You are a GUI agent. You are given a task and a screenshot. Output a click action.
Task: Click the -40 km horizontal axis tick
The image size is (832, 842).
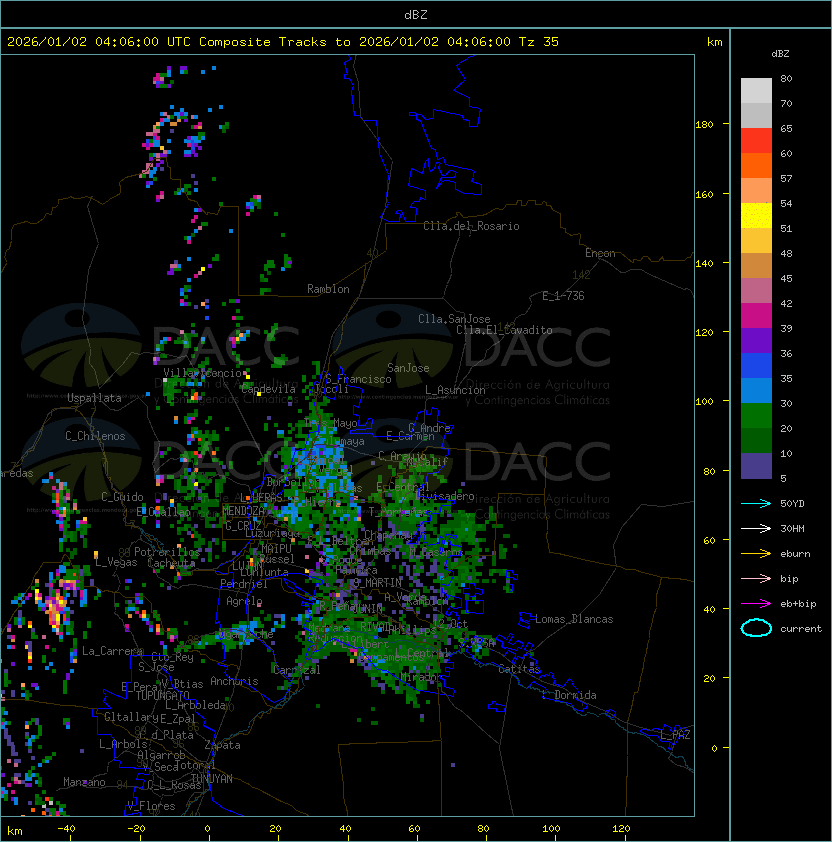point(66,829)
